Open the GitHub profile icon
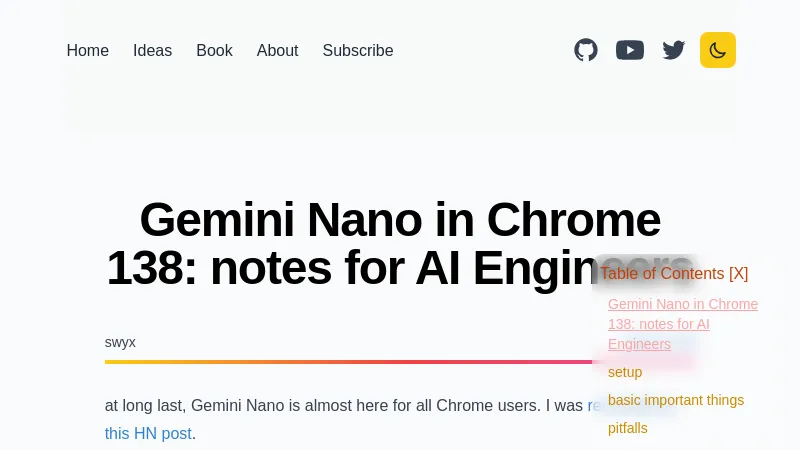The width and height of the screenshot is (800, 450). click(x=586, y=50)
